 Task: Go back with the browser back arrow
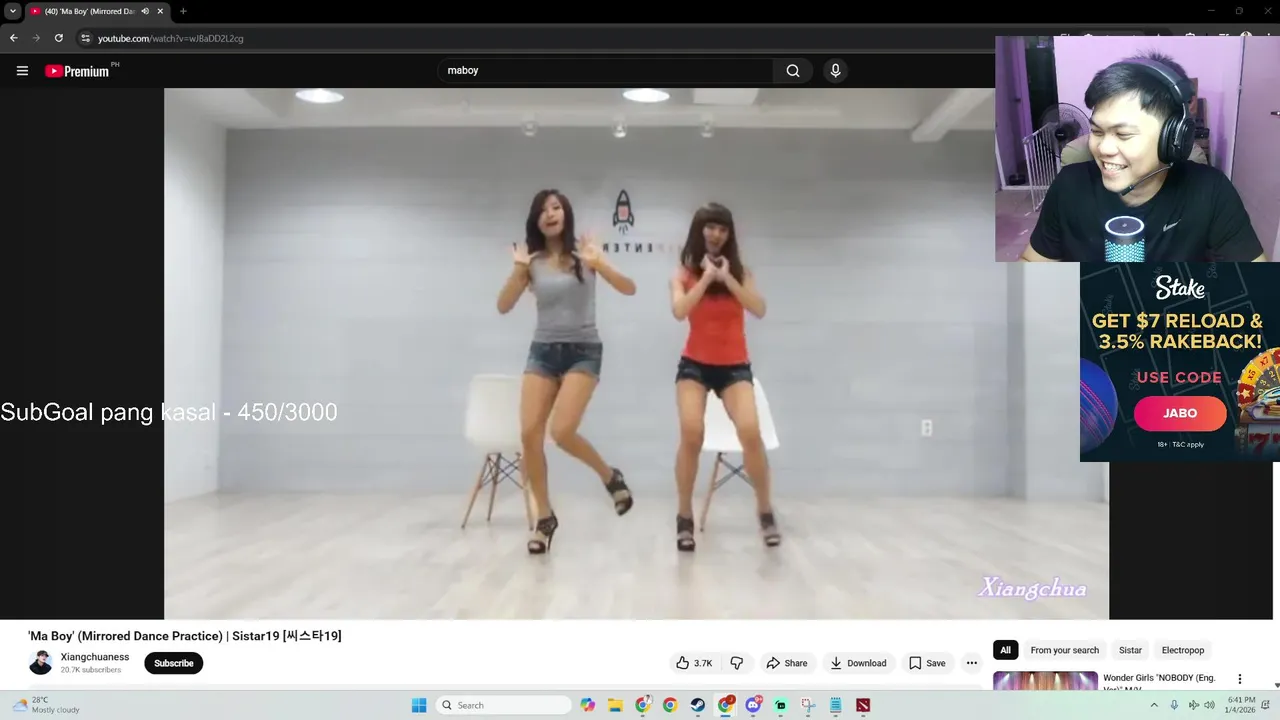click(14, 38)
